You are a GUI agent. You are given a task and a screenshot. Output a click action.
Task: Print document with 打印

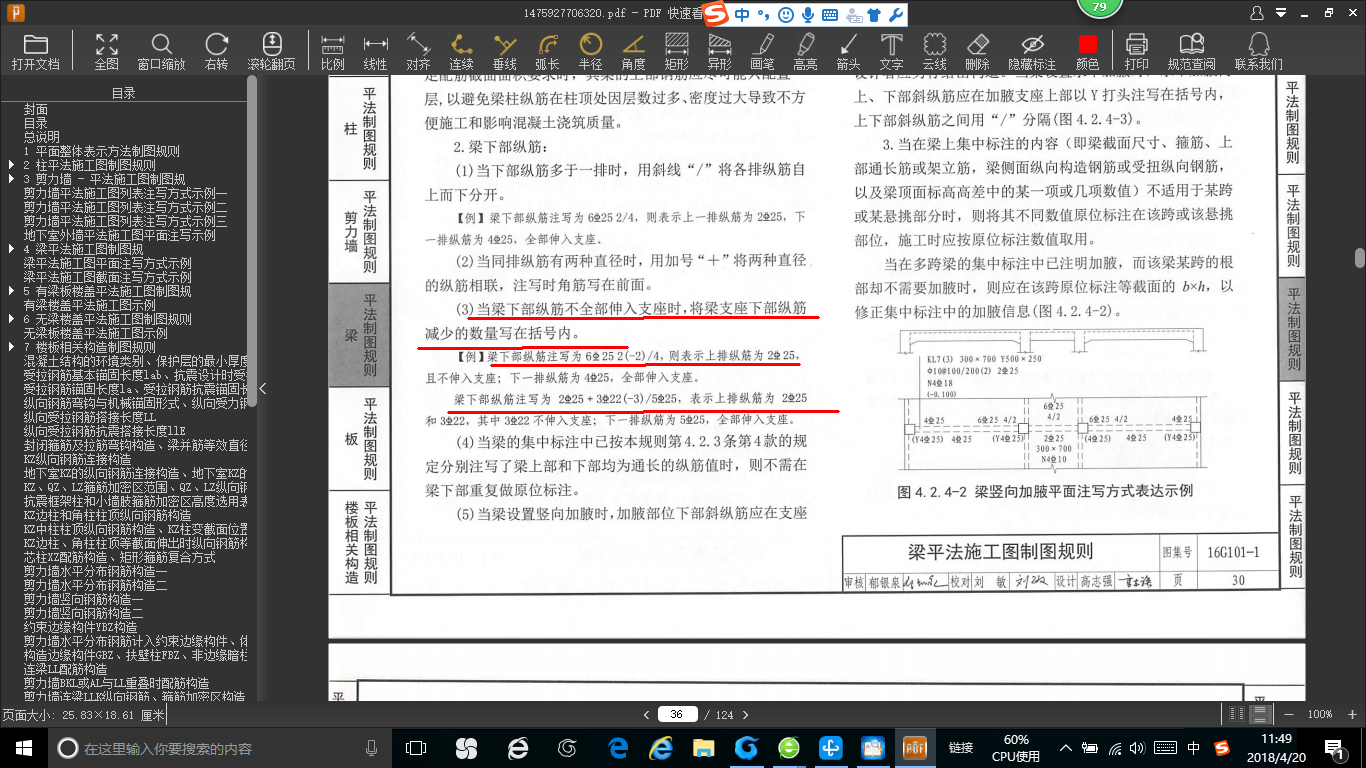coord(1136,52)
